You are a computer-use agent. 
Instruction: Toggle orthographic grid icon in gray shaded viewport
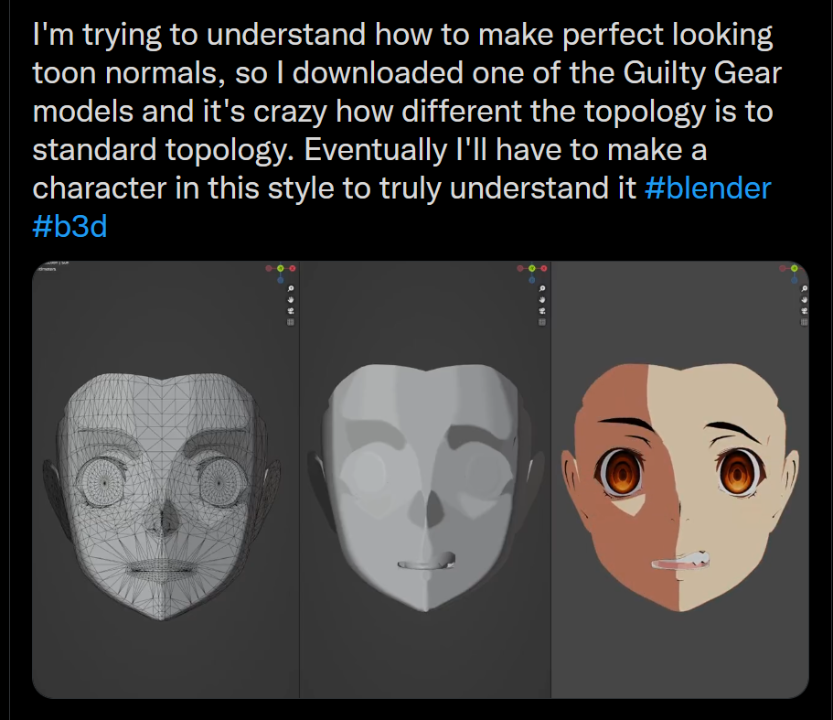point(542,322)
